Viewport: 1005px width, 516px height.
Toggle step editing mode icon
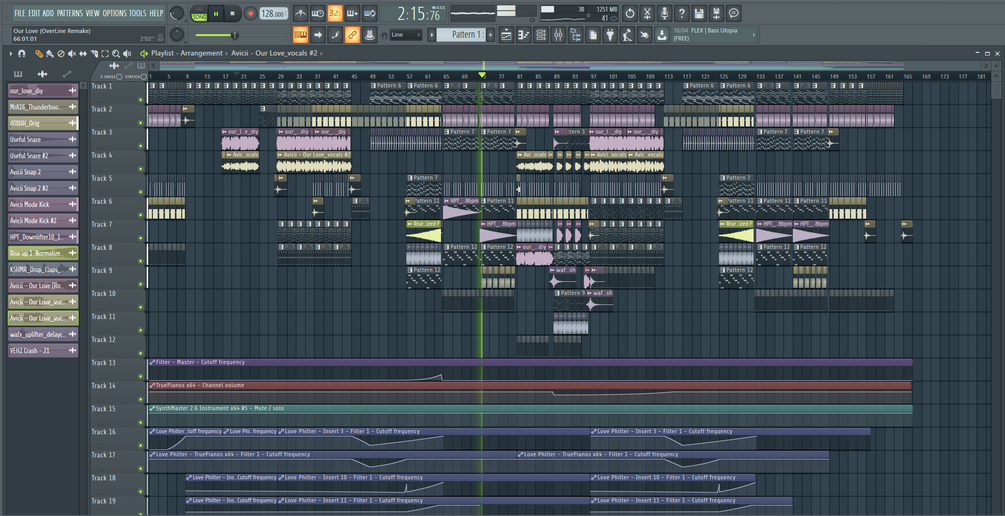pos(335,35)
